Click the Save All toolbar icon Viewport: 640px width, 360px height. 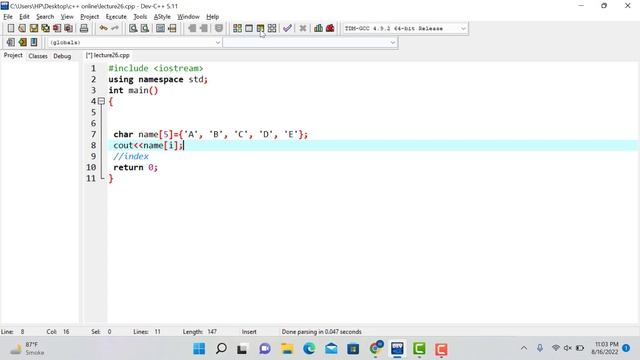[x=45, y=28]
